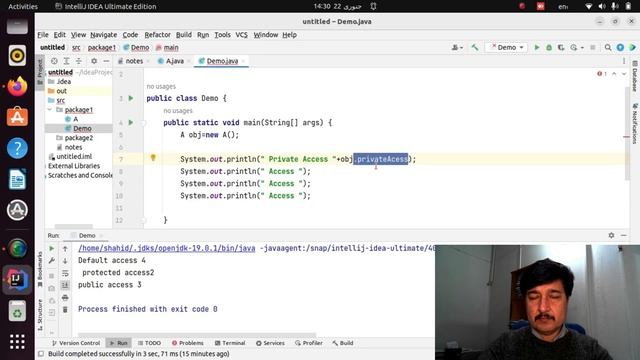
Task: Run Demo with the green toolbar play button
Action: (x=537, y=47)
